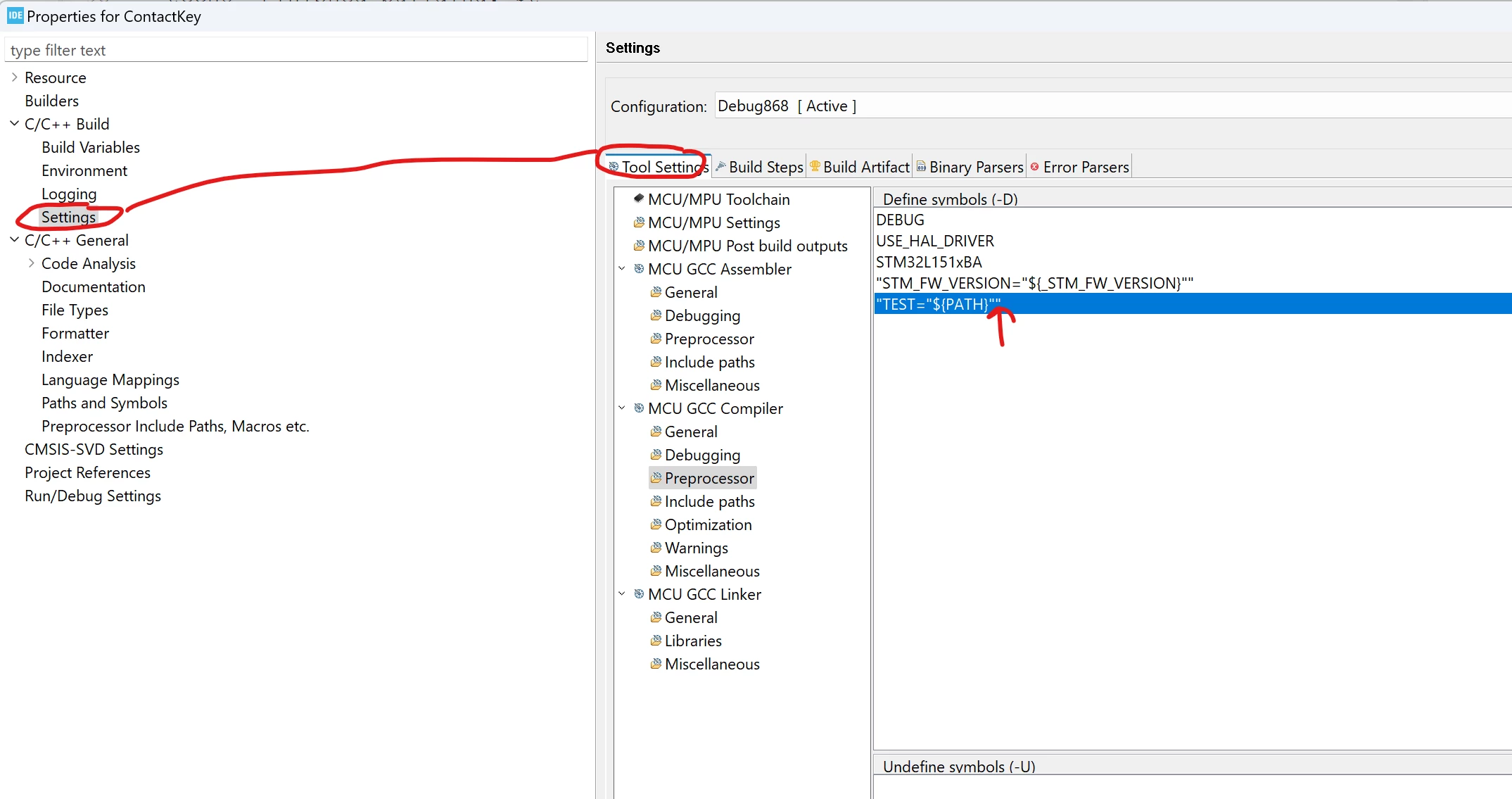
Task: Click the MCU GCC Linker tool icon
Action: point(639,594)
